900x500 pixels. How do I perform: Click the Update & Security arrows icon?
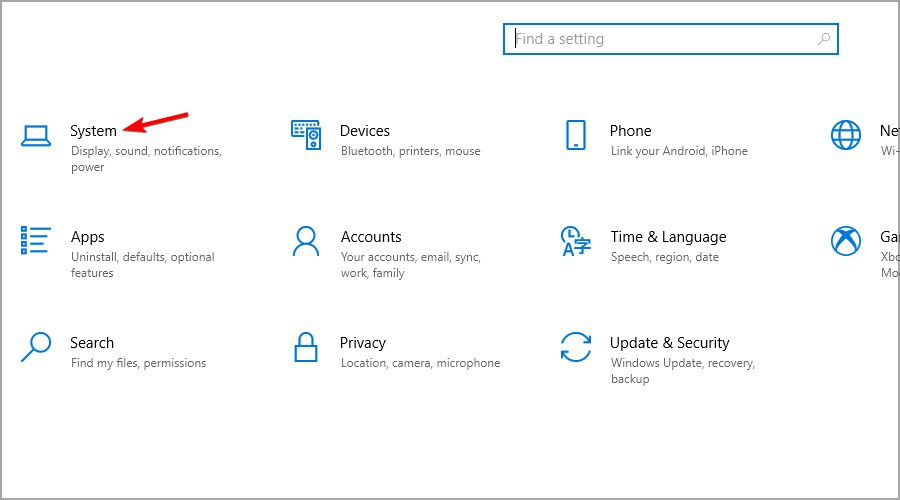(575, 347)
